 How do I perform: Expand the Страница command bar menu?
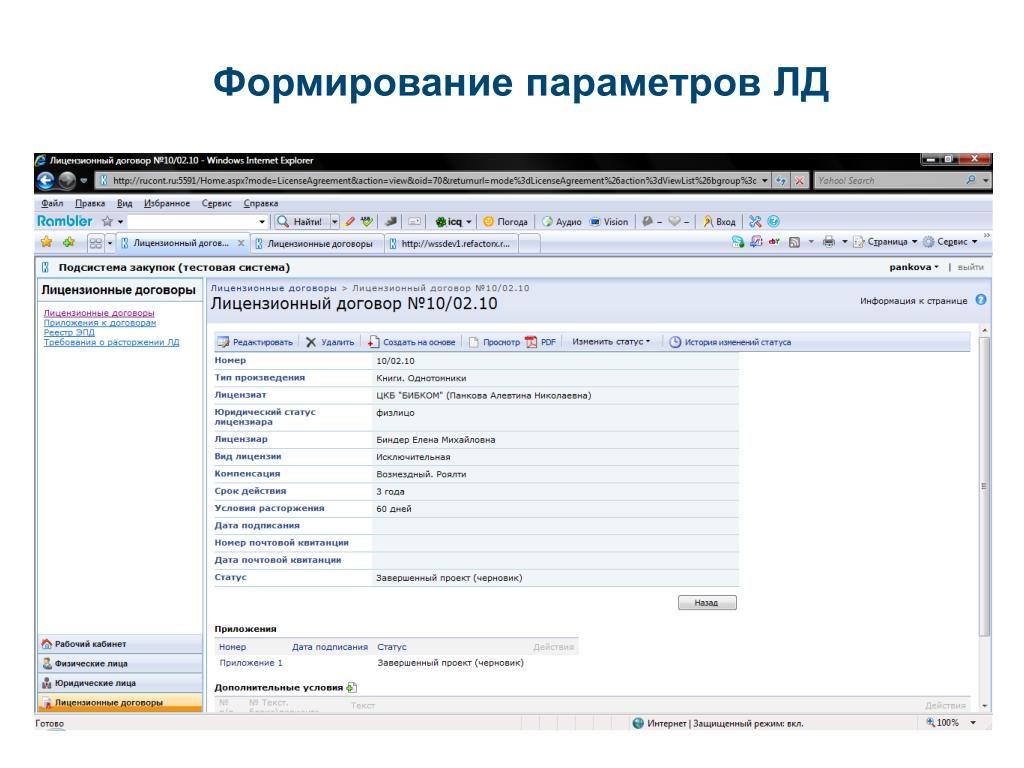click(885, 242)
